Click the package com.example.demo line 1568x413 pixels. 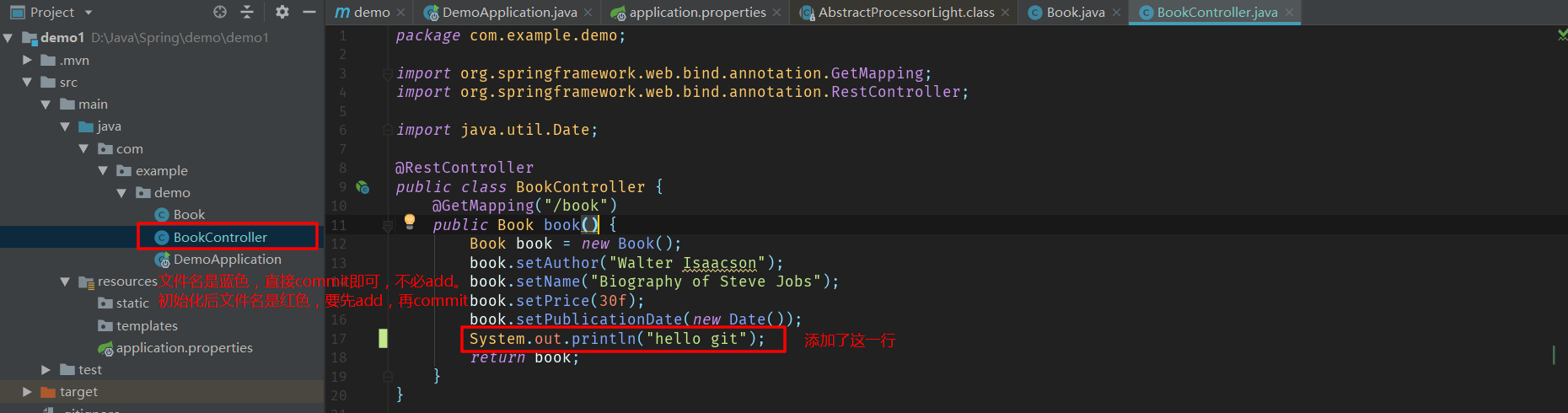pos(511,35)
